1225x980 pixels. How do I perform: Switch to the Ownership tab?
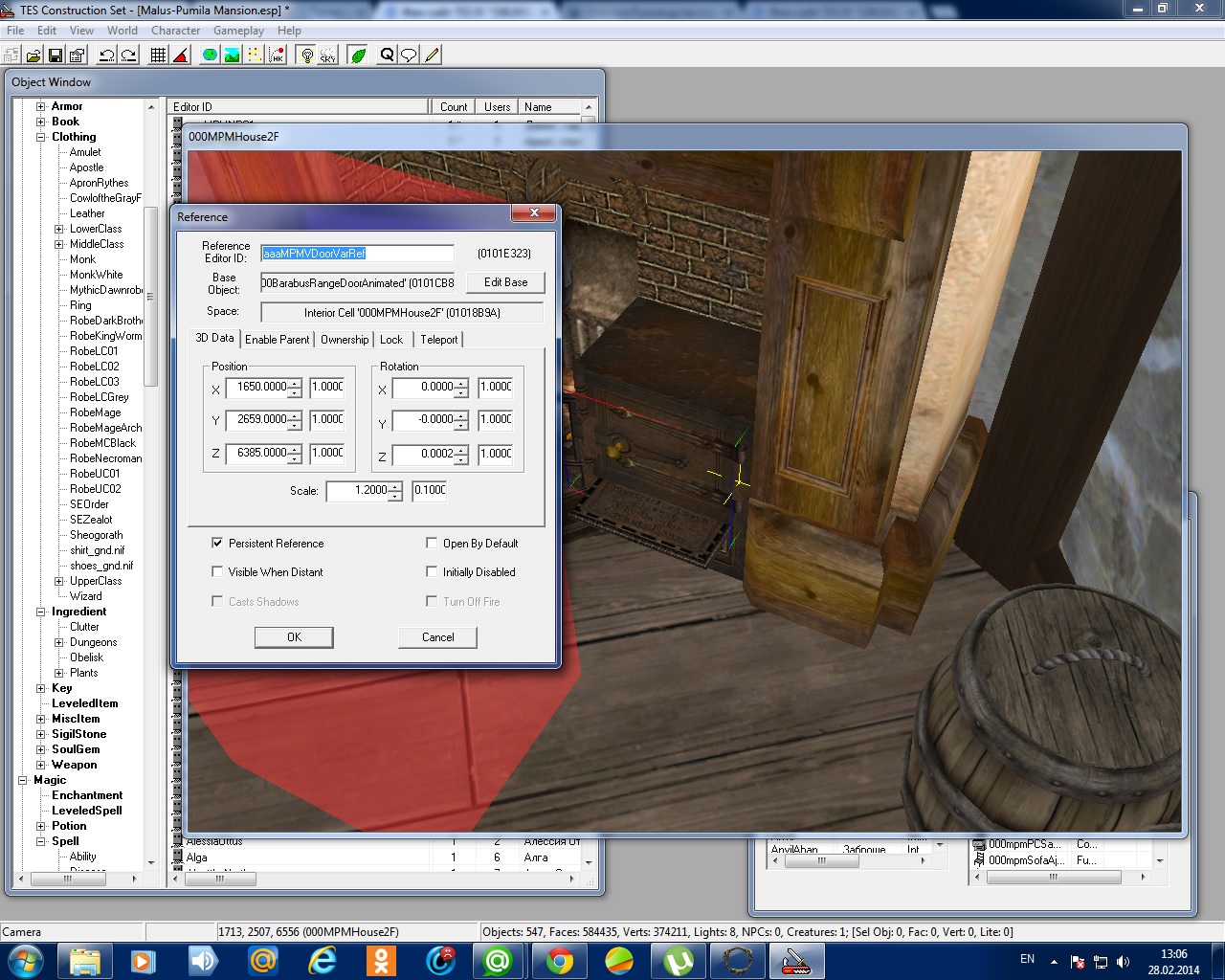point(345,339)
